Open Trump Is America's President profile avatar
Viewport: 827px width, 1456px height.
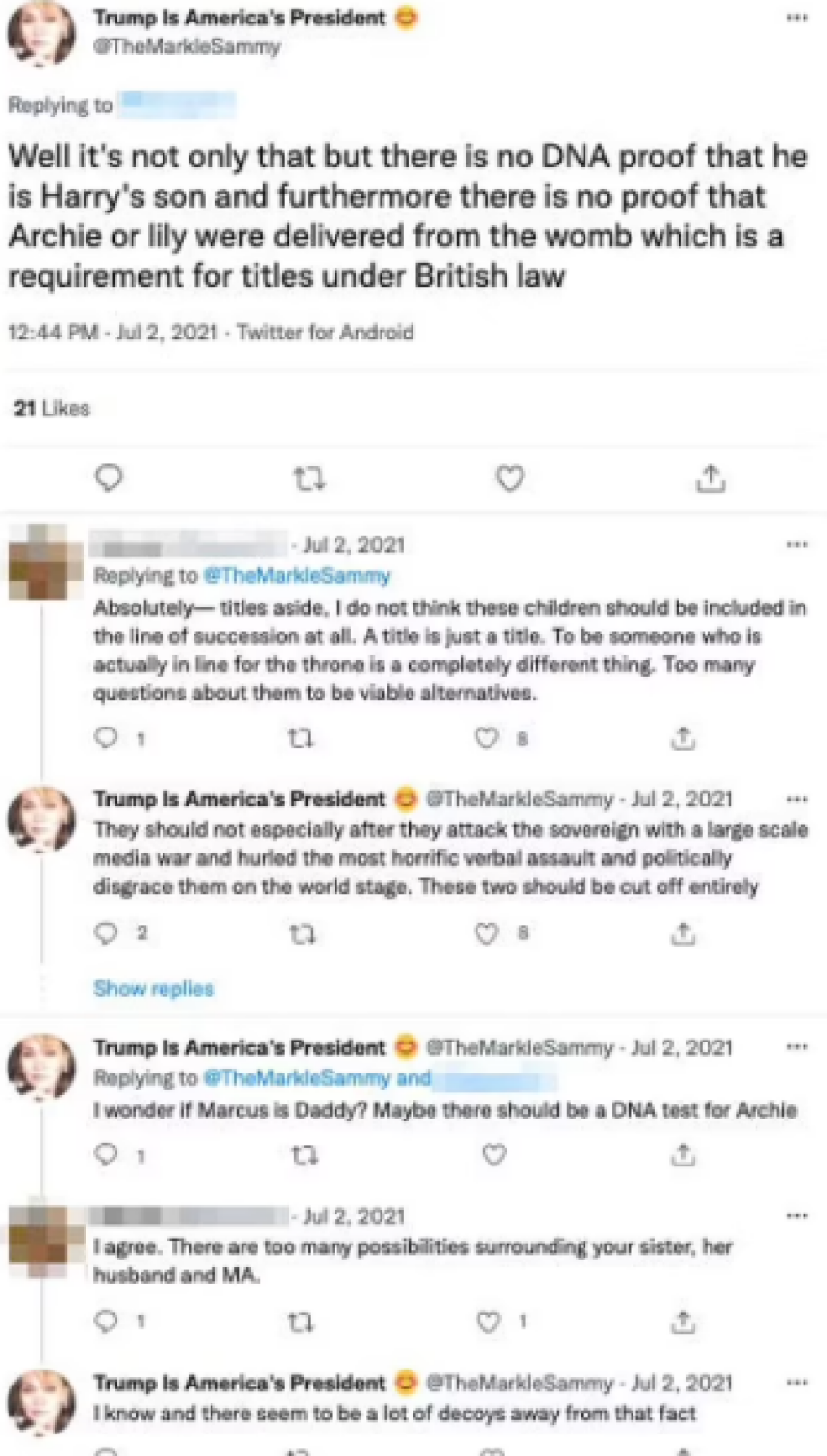[39, 33]
